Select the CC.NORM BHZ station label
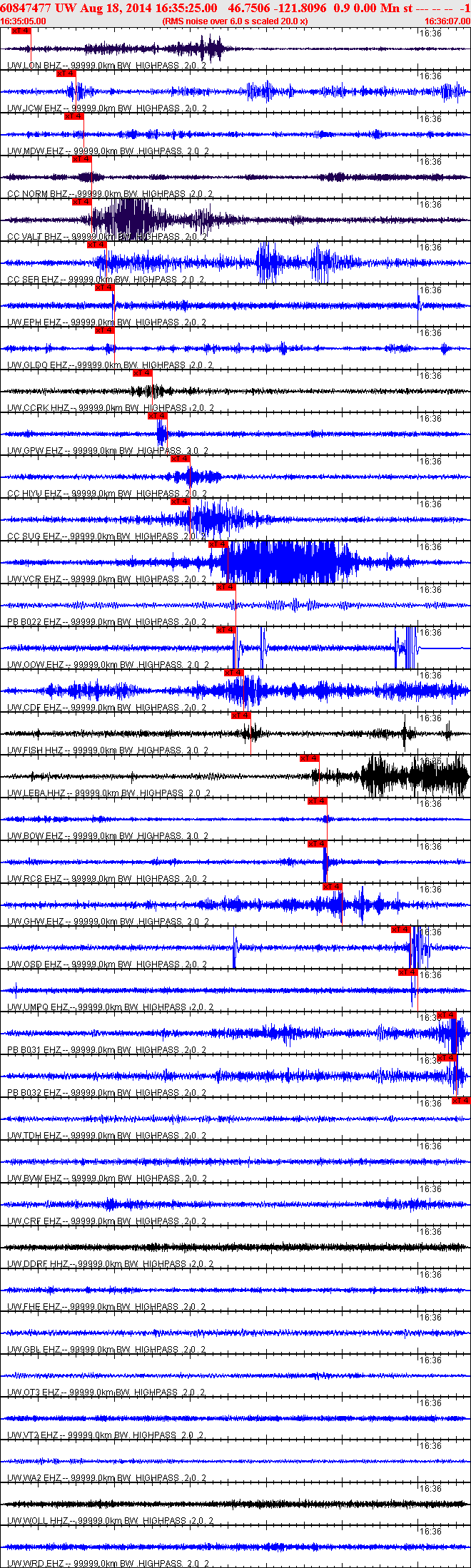 point(37,194)
